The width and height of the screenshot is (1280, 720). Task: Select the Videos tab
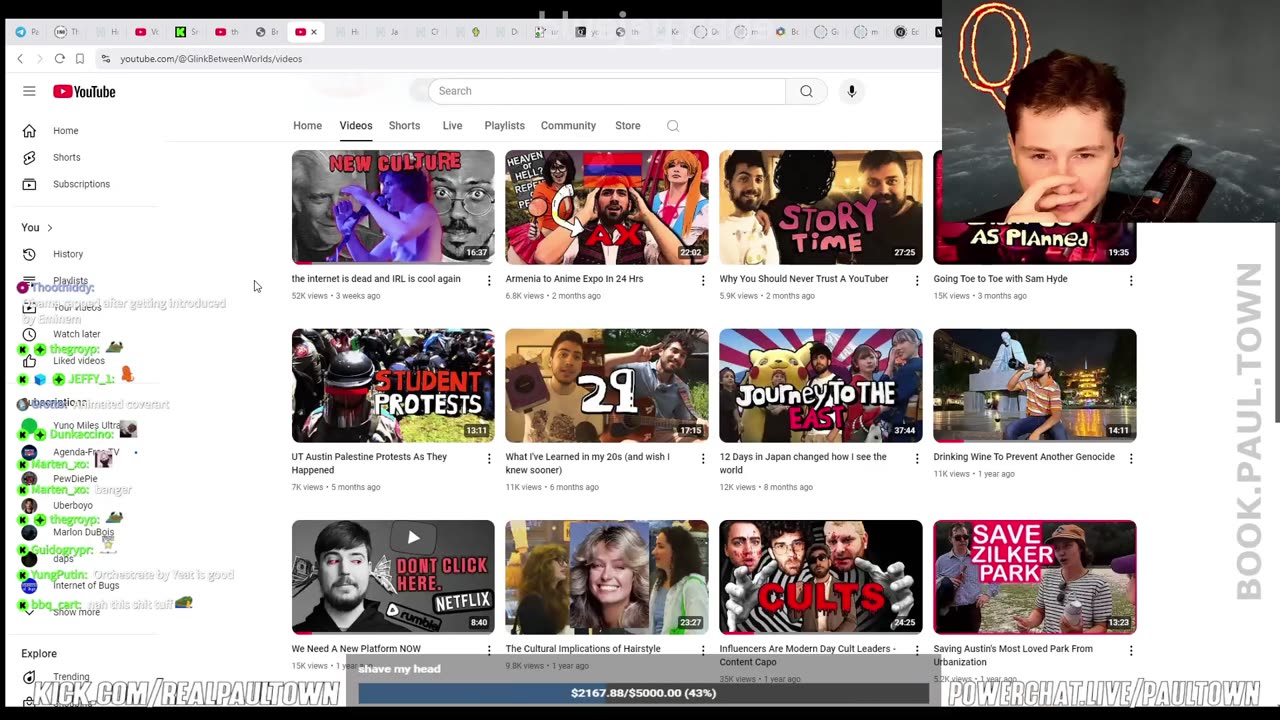tap(355, 126)
